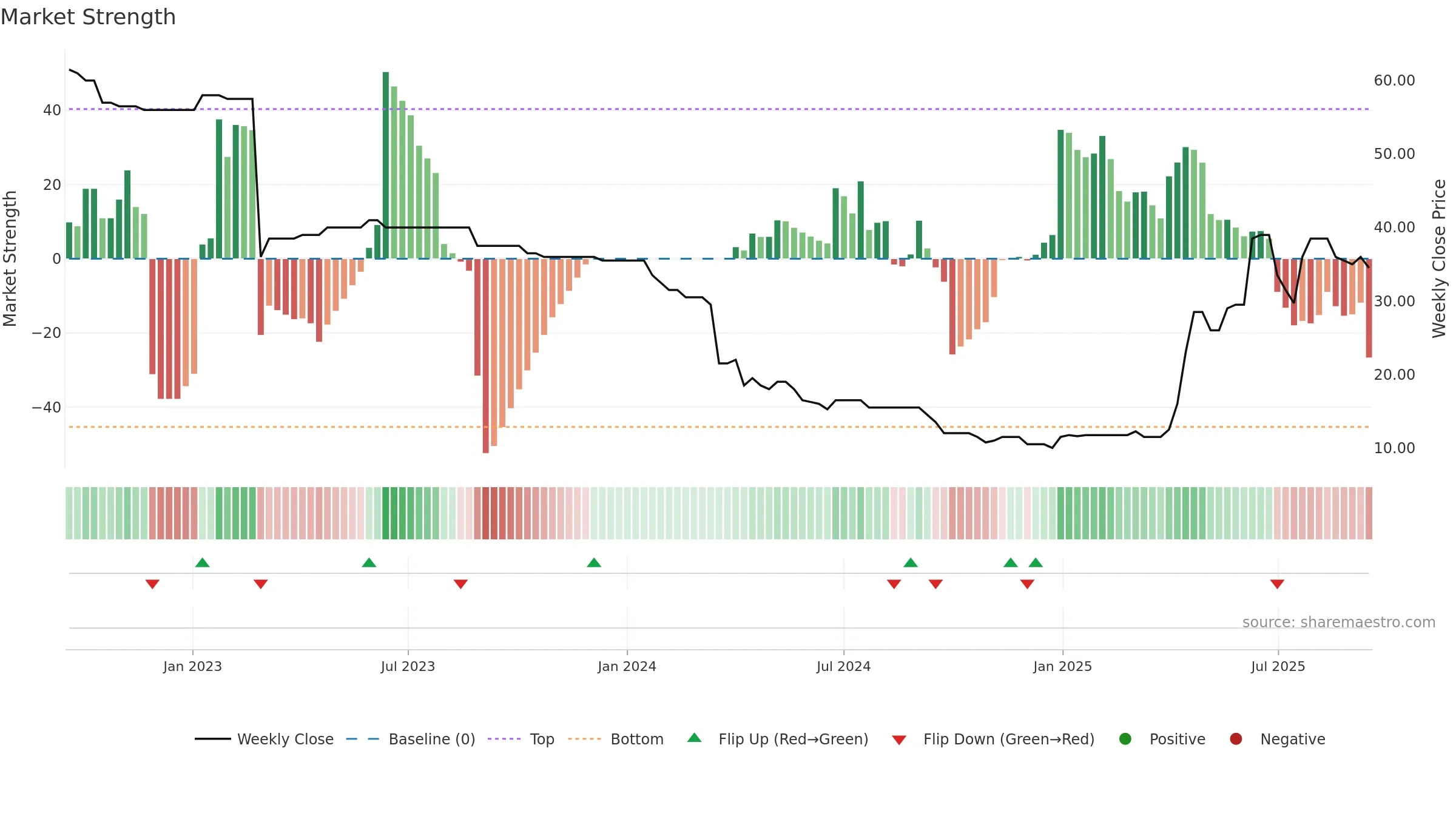This screenshot has width=1456, height=819.
Task: Toggle the Bottom legend entry
Action: tap(616, 739)
